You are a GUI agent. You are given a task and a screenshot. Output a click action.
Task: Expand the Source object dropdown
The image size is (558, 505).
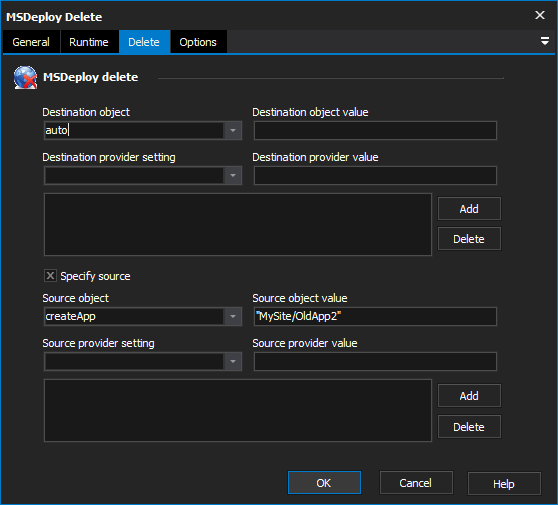(233, 316)
